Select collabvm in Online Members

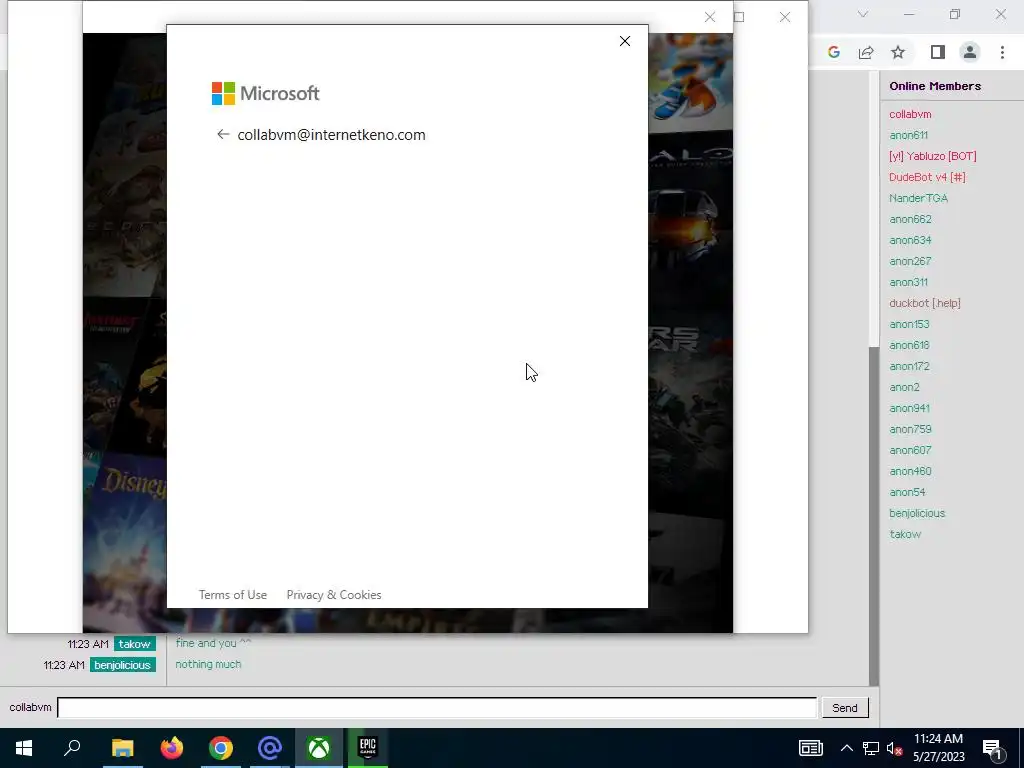point(910,114)
